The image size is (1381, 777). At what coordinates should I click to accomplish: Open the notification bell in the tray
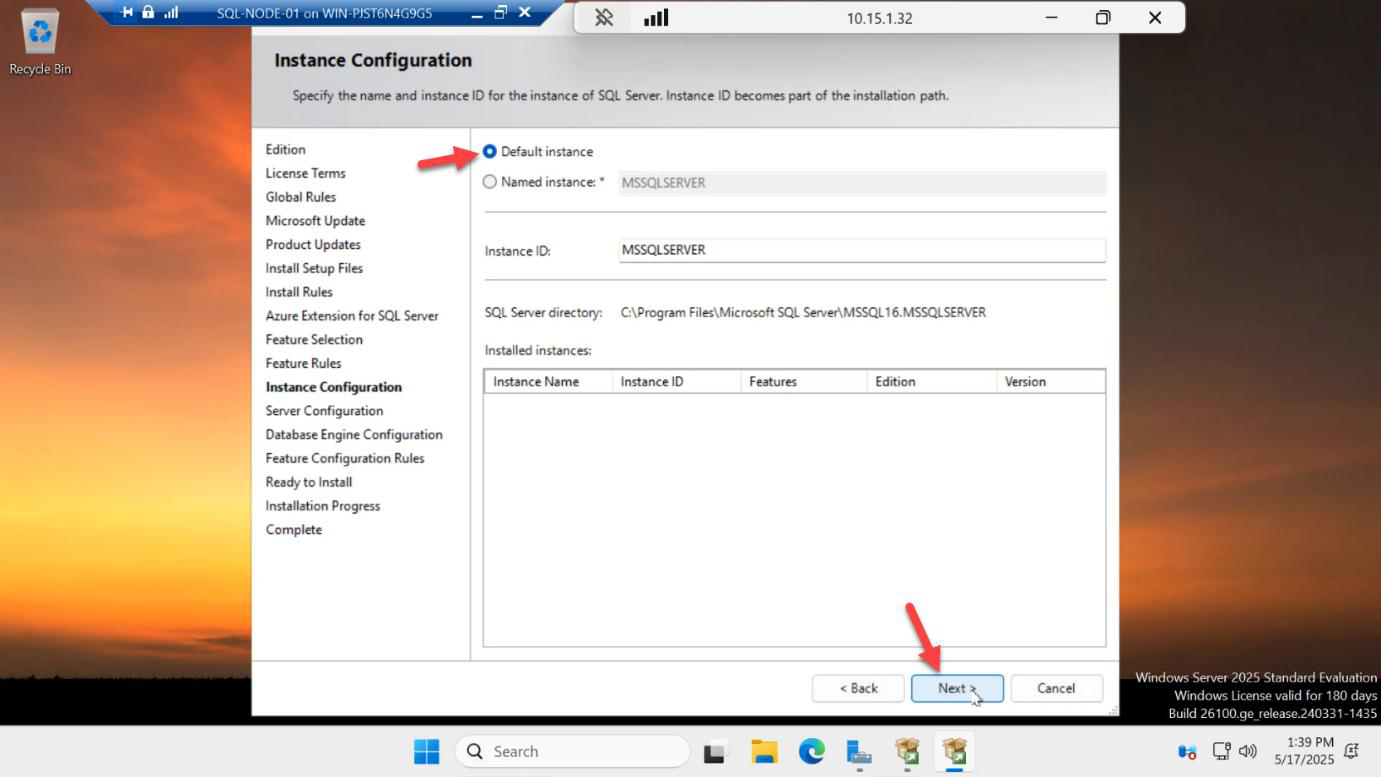(1352, 751)
